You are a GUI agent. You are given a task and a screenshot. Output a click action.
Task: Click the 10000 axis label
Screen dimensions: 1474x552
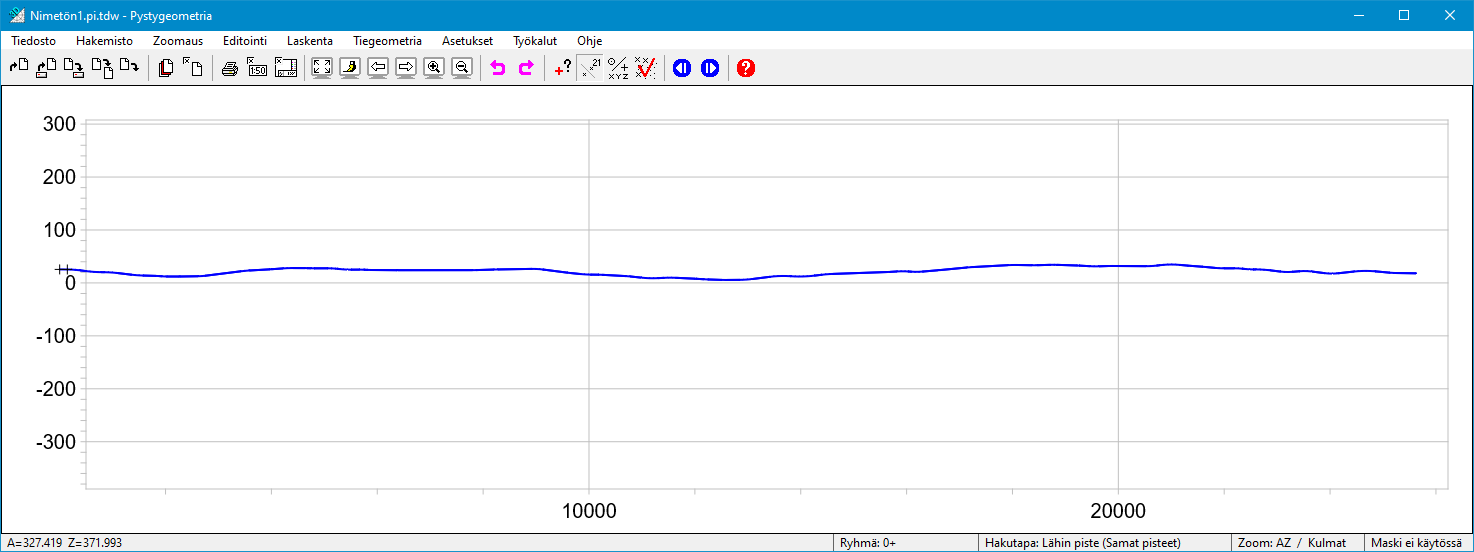tap(589, 511)
